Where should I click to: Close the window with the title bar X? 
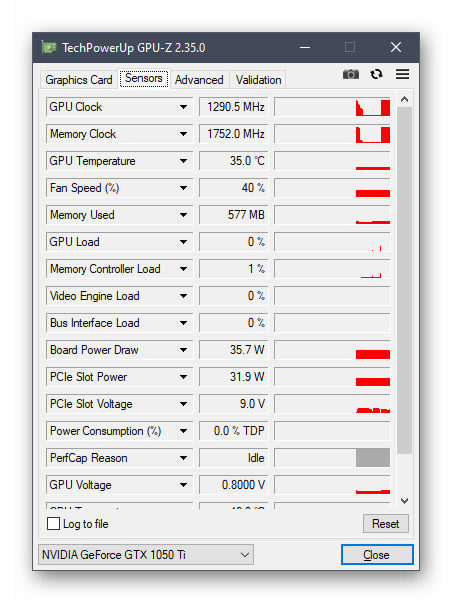(396, 47)
